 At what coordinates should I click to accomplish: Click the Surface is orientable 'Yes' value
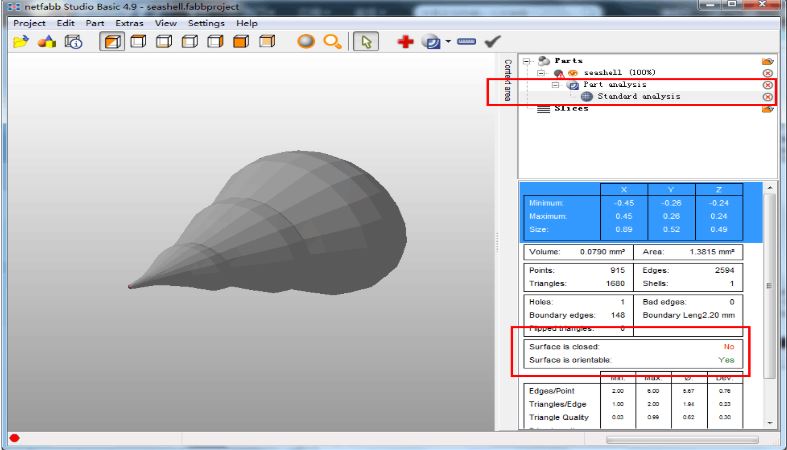click(x=726, y=360)
